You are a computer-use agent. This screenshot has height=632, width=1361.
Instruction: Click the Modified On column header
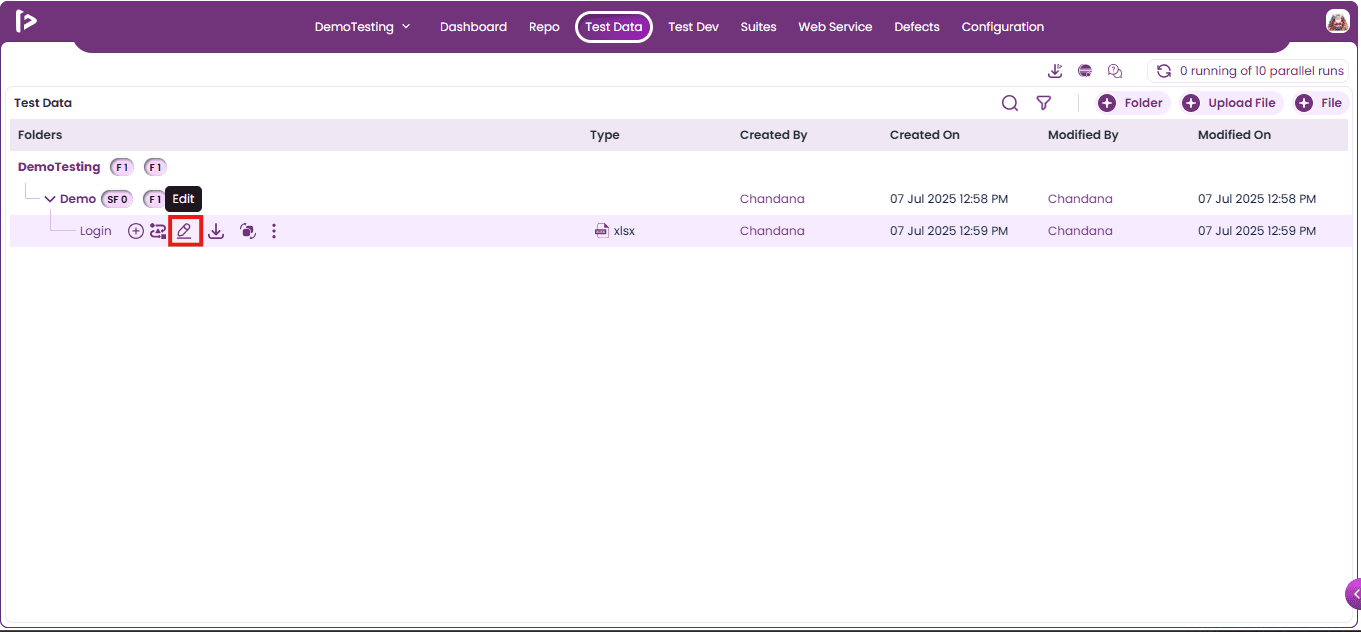[x=1235, y=135]
